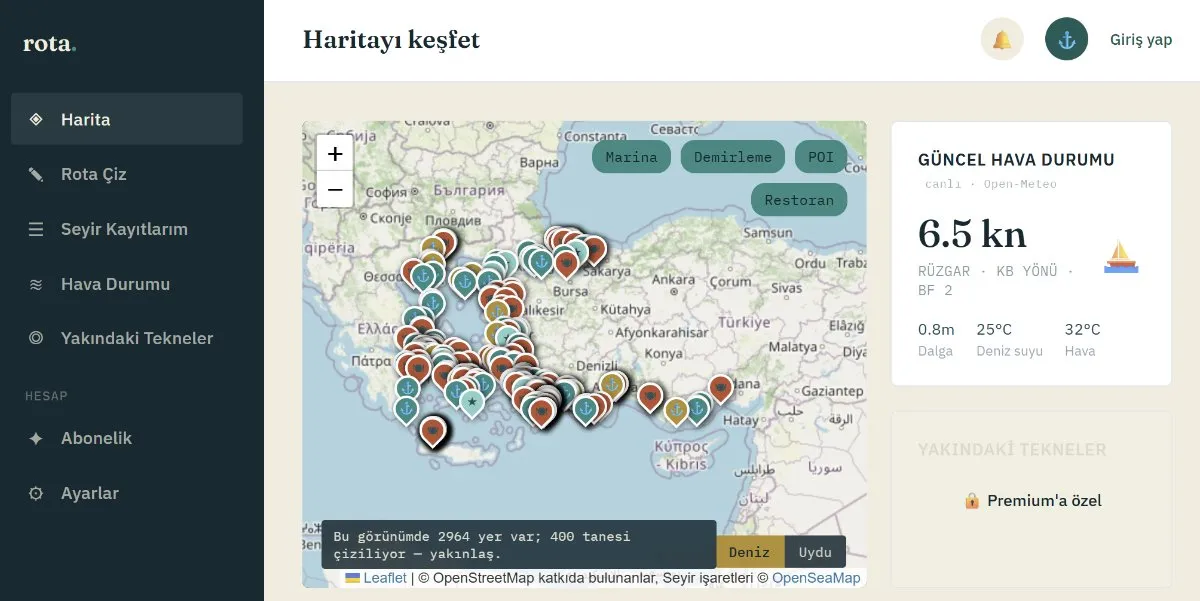Click the yellow anchor marker above Cyprus
This screenshot has width=1200, height=601.
(676, 409)
